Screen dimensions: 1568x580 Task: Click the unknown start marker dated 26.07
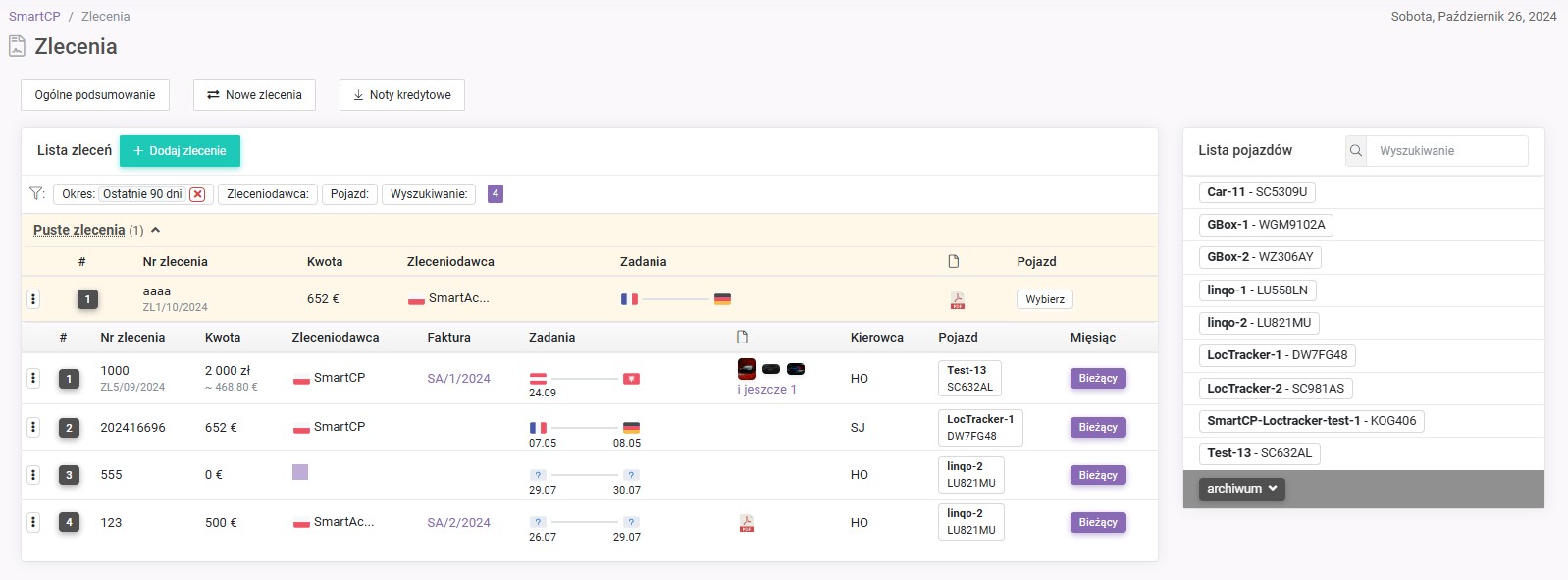point(538,522)
